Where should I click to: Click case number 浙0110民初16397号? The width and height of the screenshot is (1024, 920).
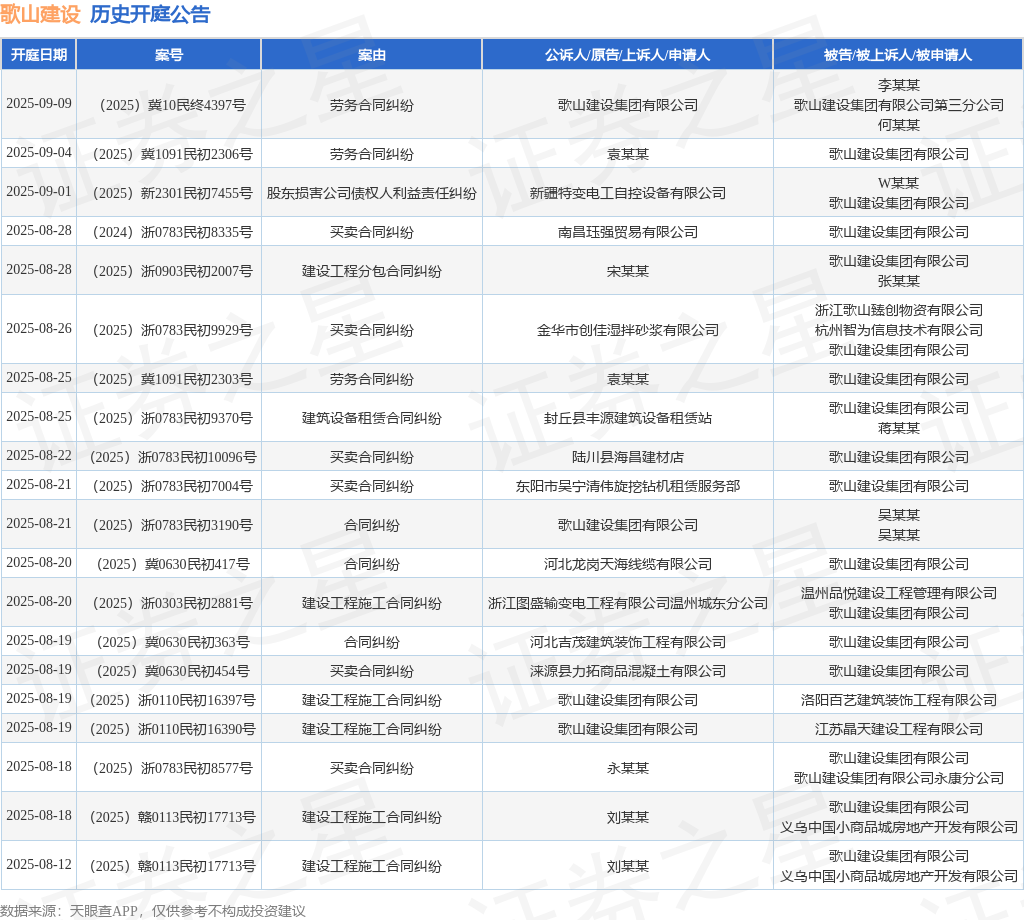tap(172, 701)
